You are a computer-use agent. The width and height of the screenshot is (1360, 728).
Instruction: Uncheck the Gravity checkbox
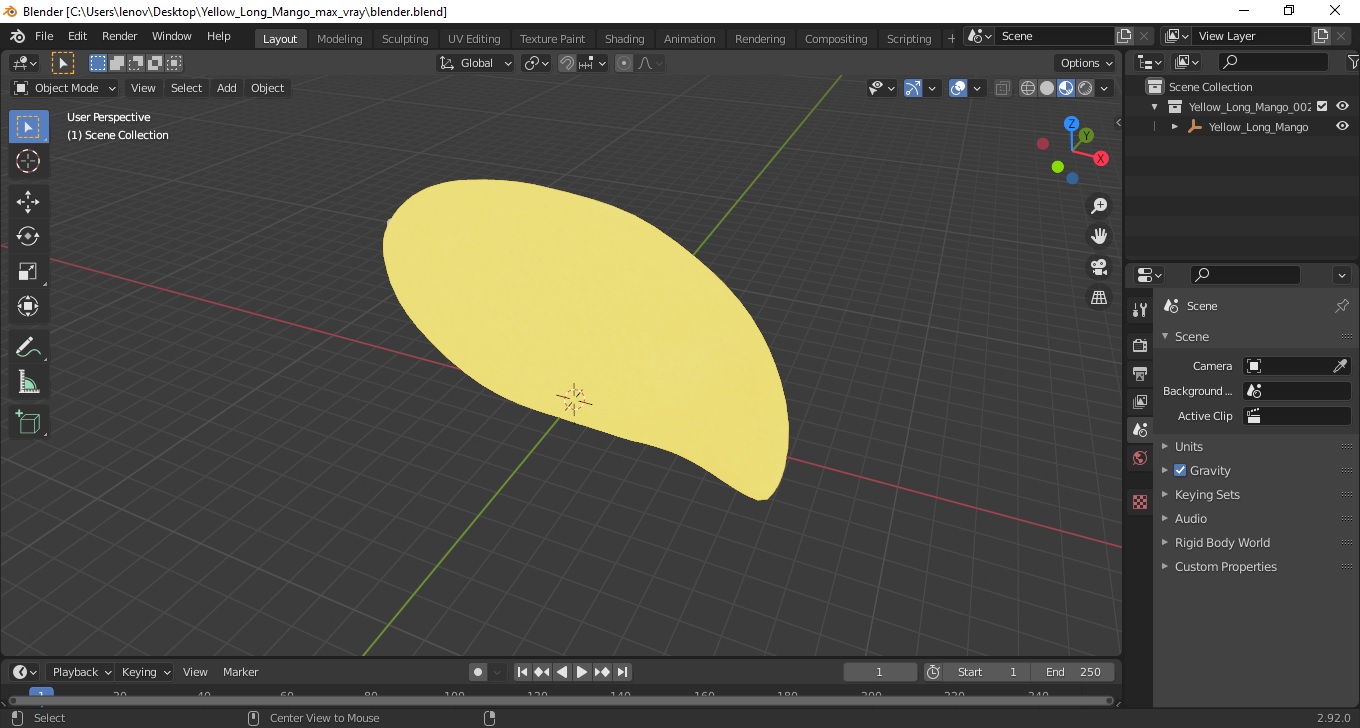(x=1180, y=470)
